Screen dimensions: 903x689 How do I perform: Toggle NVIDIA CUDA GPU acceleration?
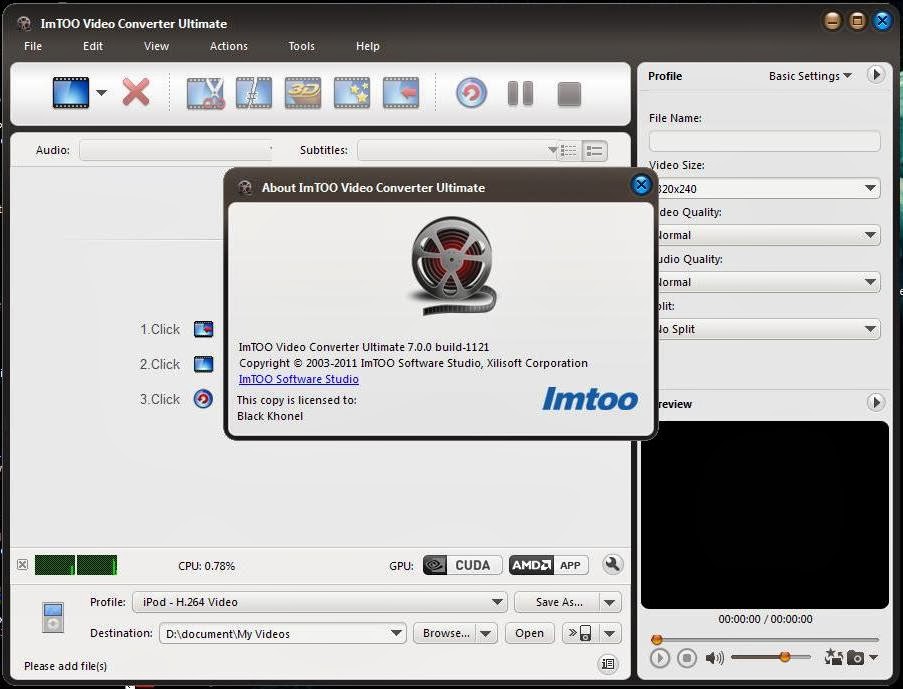[x=462, y=565]
